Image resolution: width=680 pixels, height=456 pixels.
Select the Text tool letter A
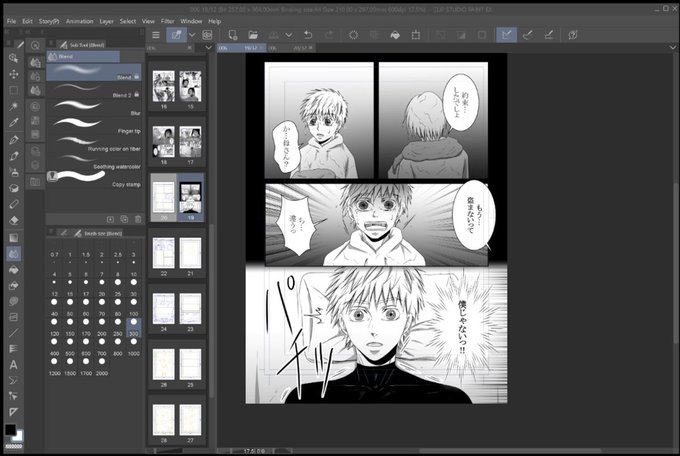13,365
